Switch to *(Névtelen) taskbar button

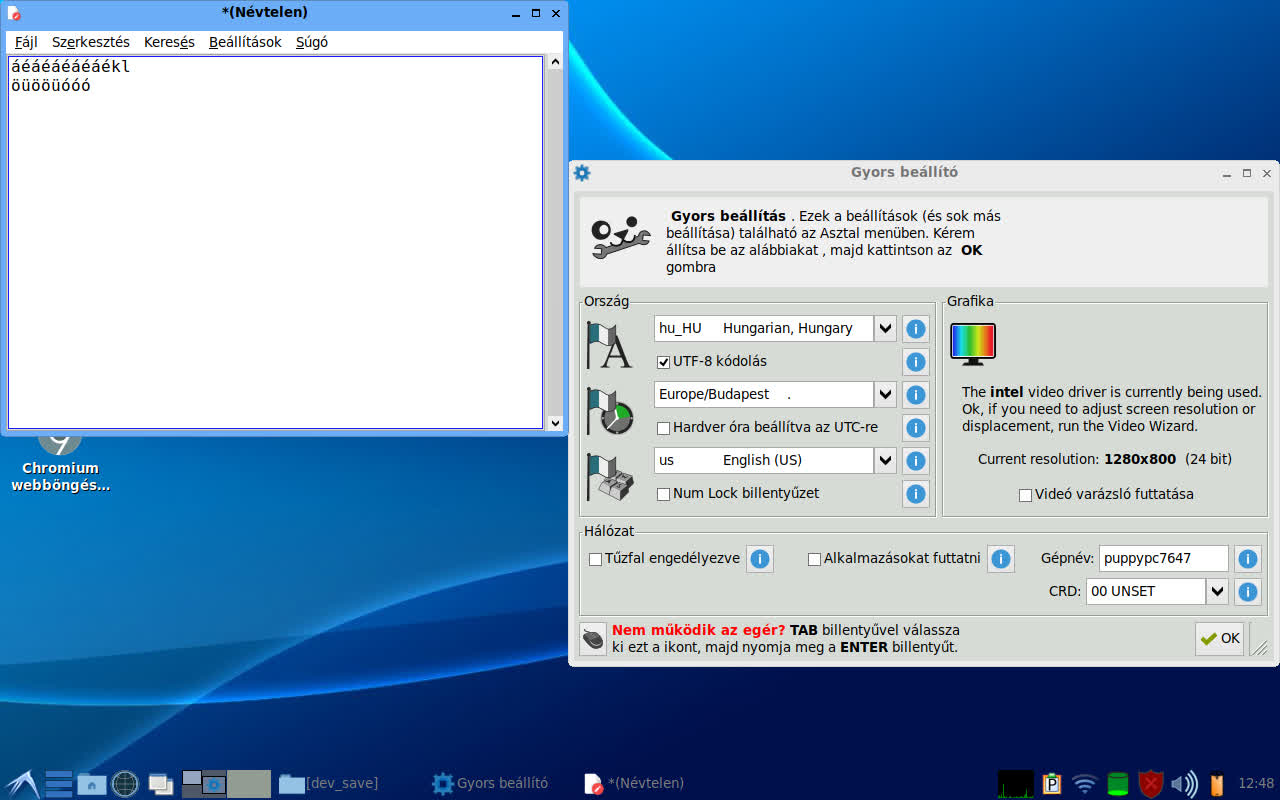tap(634, 784)
